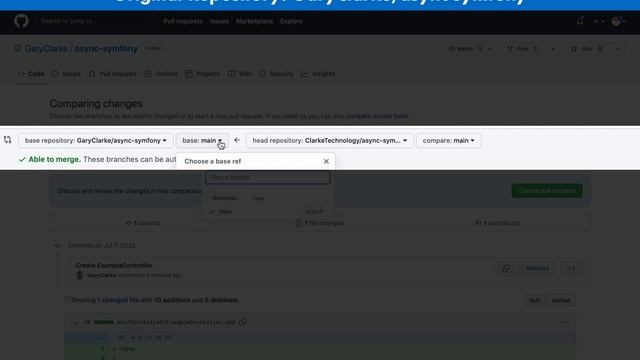This screenshot has height=360, width=640.
Task: Toggle the base: main branch dropdown
Action: coord(202,140)
